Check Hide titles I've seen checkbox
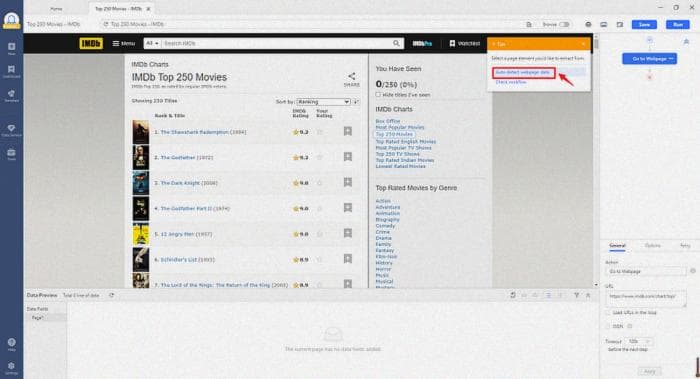The image size is (700, 379). 378,95
